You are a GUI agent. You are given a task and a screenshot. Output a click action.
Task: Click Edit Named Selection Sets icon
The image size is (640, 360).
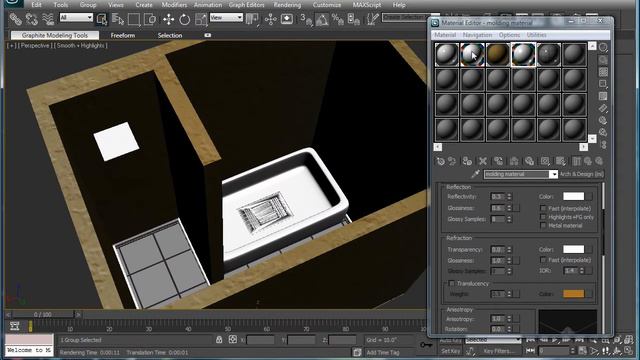pos(372,19)
